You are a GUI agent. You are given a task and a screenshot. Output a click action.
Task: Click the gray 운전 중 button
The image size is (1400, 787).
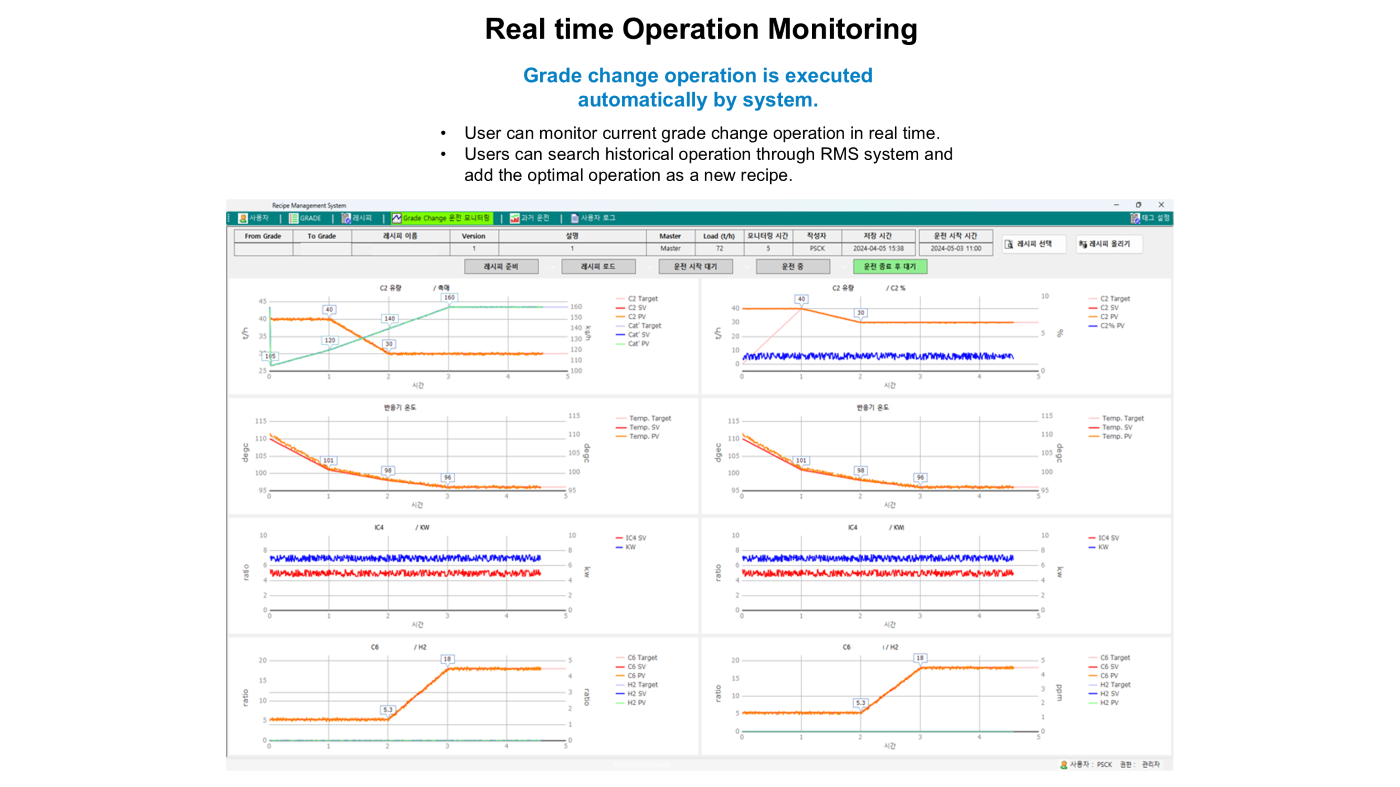[792, 267]
